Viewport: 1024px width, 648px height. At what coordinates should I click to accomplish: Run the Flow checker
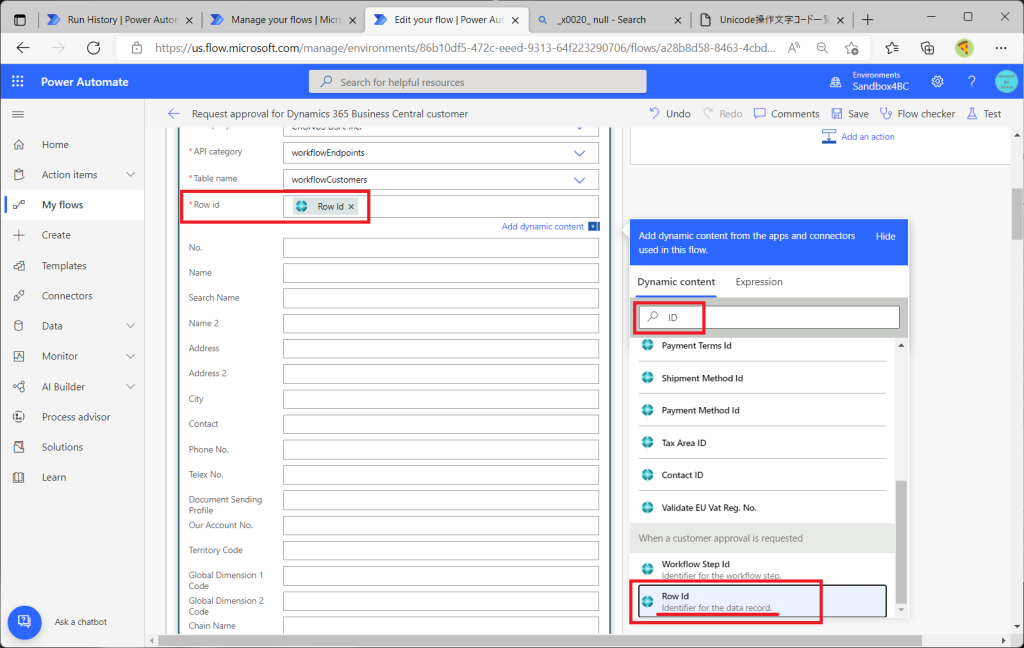click(918, 114)
